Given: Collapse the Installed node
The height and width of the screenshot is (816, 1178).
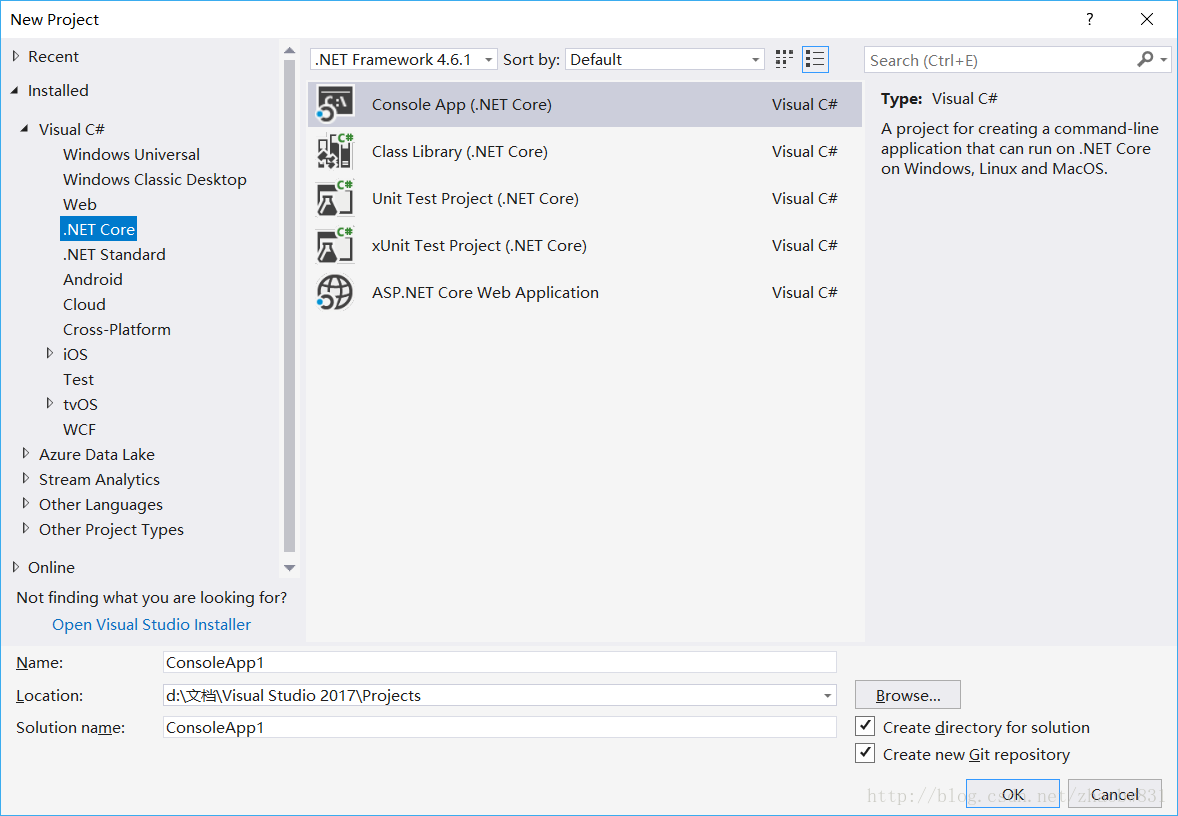Looking at the screenshot, I should (x=15, y=90).
